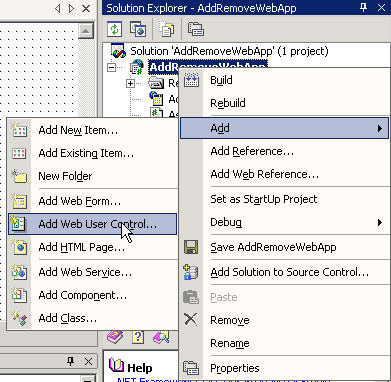Screen dimensions: 391x382
Task: Click the Properties icon in Solution Explorer toolbar
Action: point(196,29)
